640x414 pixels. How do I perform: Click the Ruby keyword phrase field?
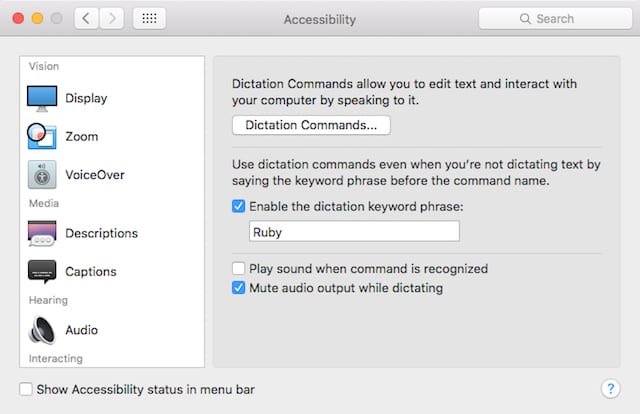click(354, 232)
